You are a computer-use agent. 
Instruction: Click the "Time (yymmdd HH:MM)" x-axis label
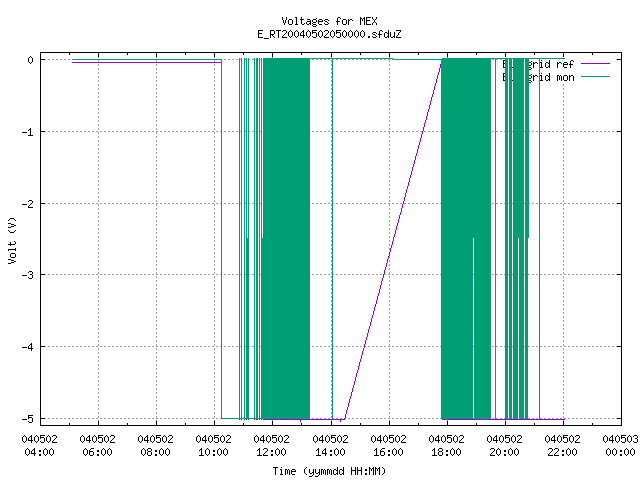tap(329, 471)
